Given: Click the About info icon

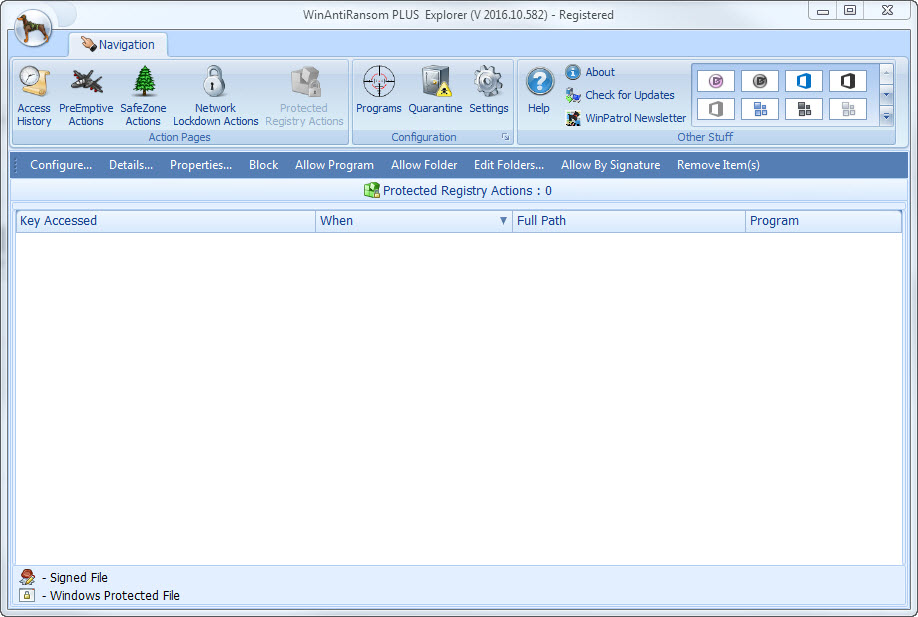Looking at the screenshot, I should point(573,72).
